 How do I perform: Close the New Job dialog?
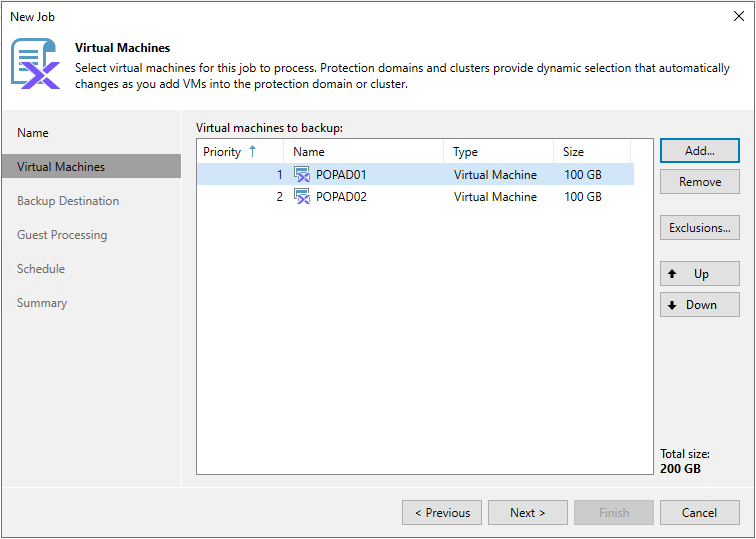(738, 16)
